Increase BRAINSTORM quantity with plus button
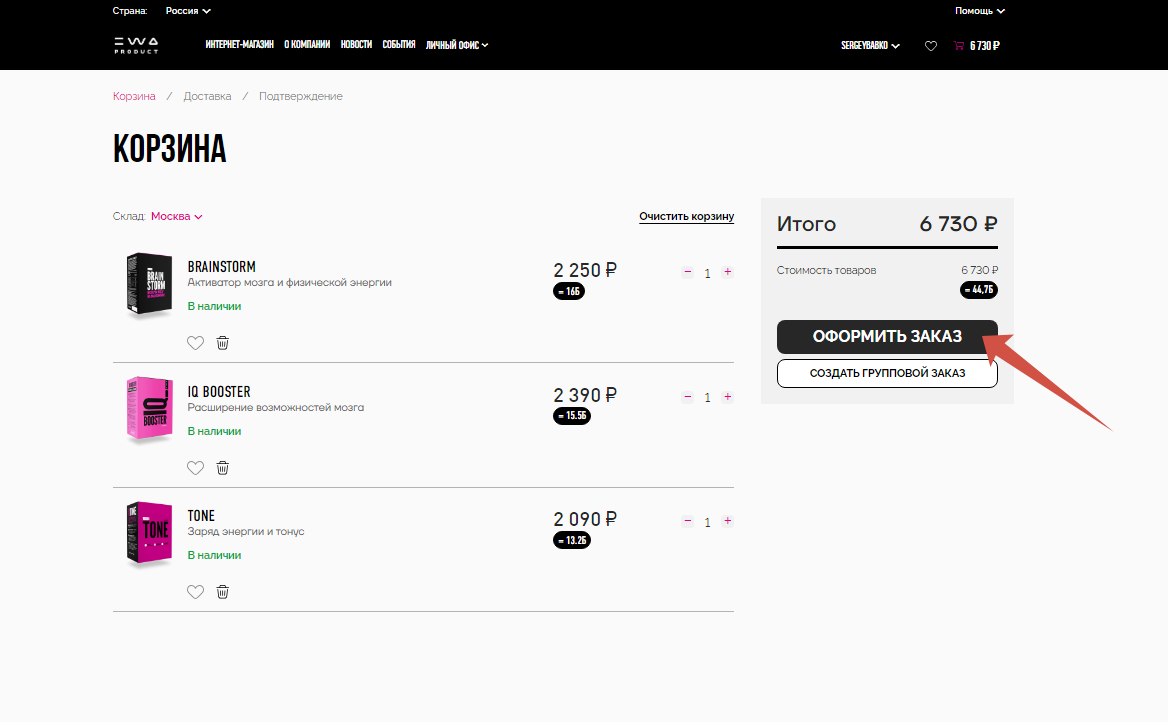This screenshot has width=1168, height=722. pos(727,272)
